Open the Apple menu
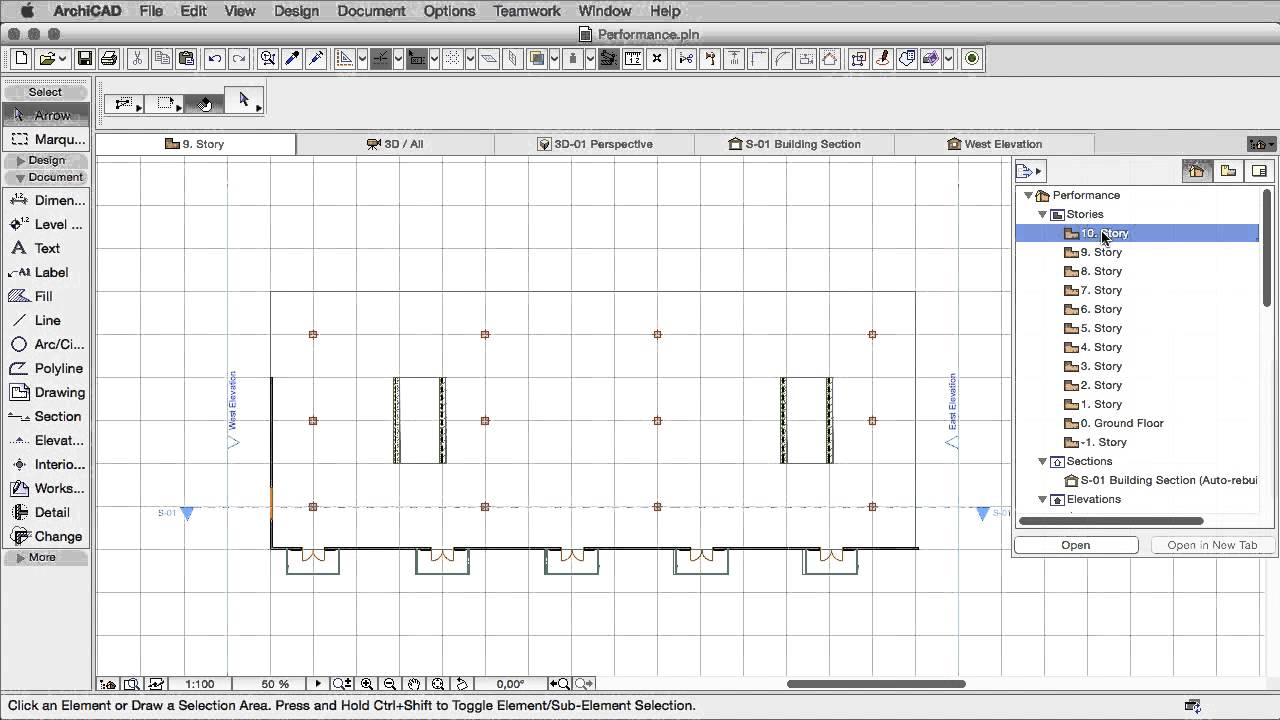 pyautogui.click(x=27, y=11)
